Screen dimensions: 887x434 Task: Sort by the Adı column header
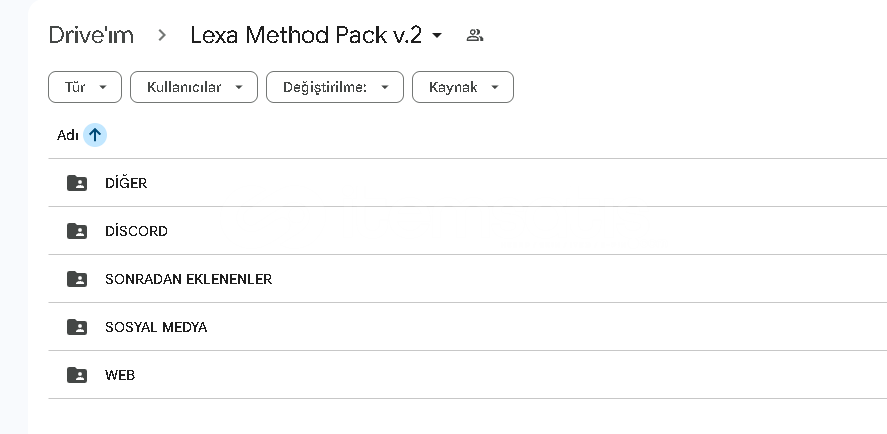tap(67, 136)
